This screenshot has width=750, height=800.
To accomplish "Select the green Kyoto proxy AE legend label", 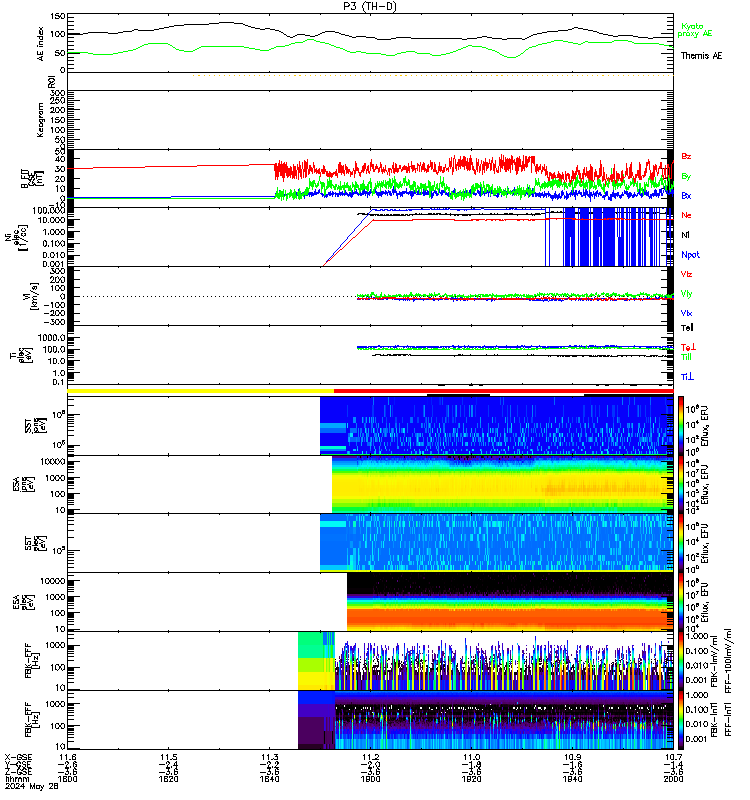I will point(694,30).
